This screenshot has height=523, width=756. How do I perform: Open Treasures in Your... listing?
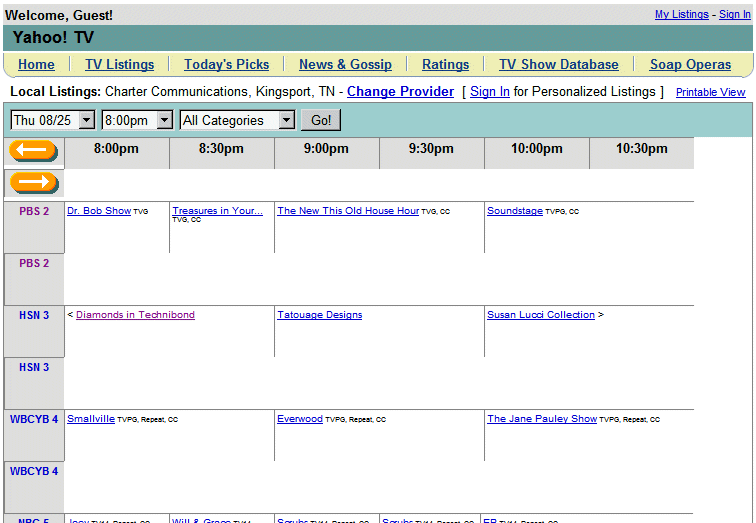click(217, 211)
